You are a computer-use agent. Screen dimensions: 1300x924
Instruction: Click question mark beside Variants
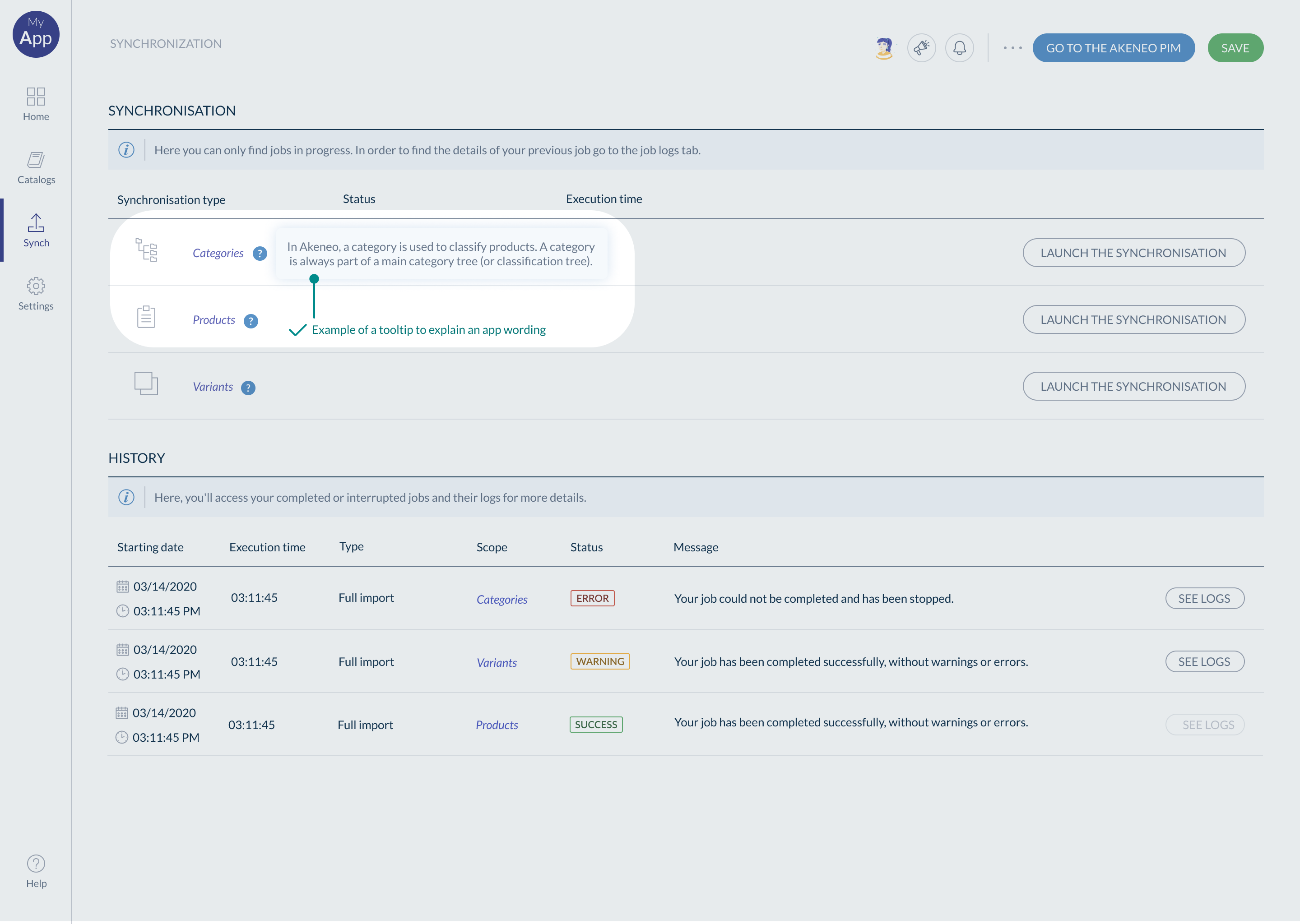coord(248,388)
